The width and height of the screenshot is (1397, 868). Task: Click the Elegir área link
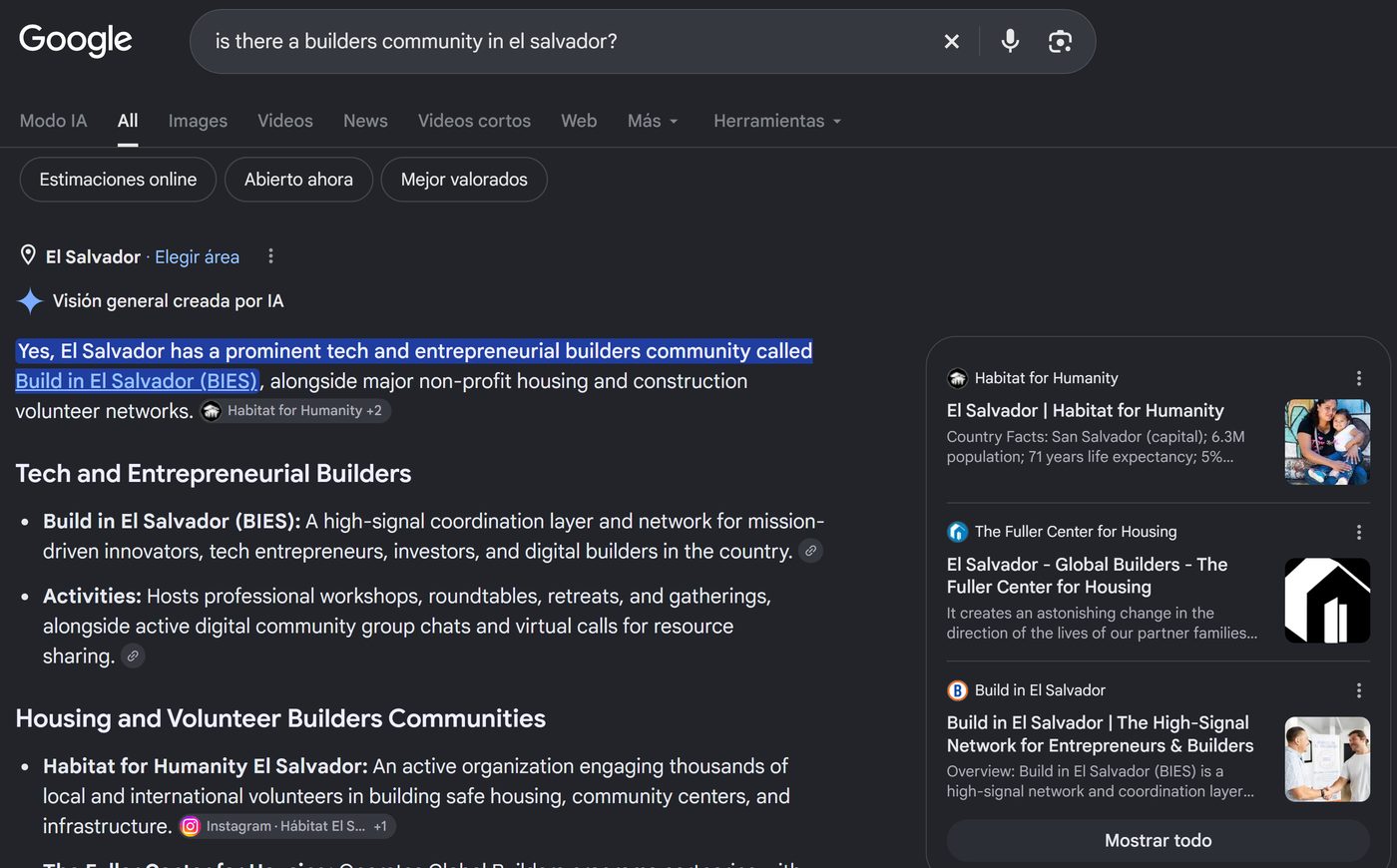(197, 257)
